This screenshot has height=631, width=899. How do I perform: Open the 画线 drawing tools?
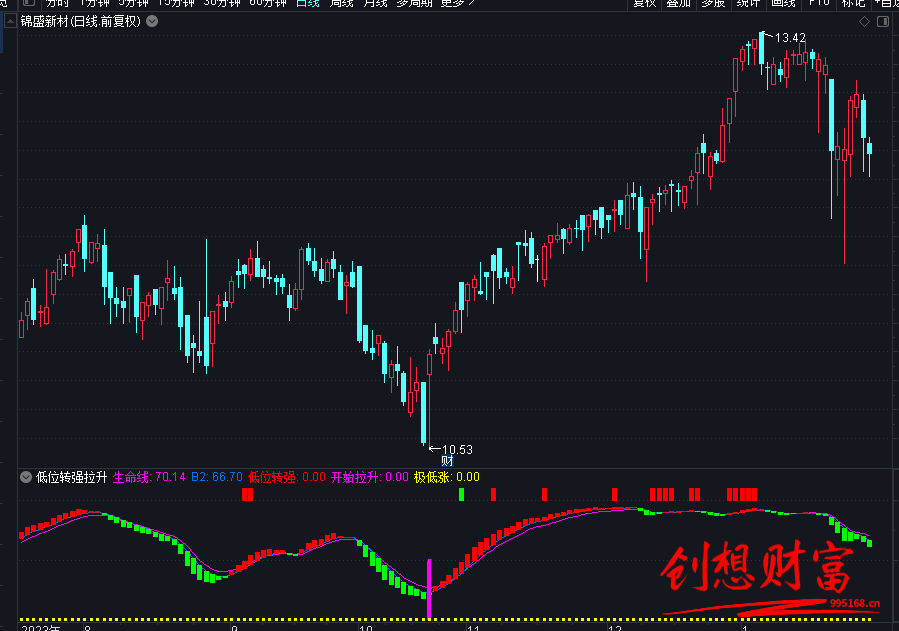783,3
